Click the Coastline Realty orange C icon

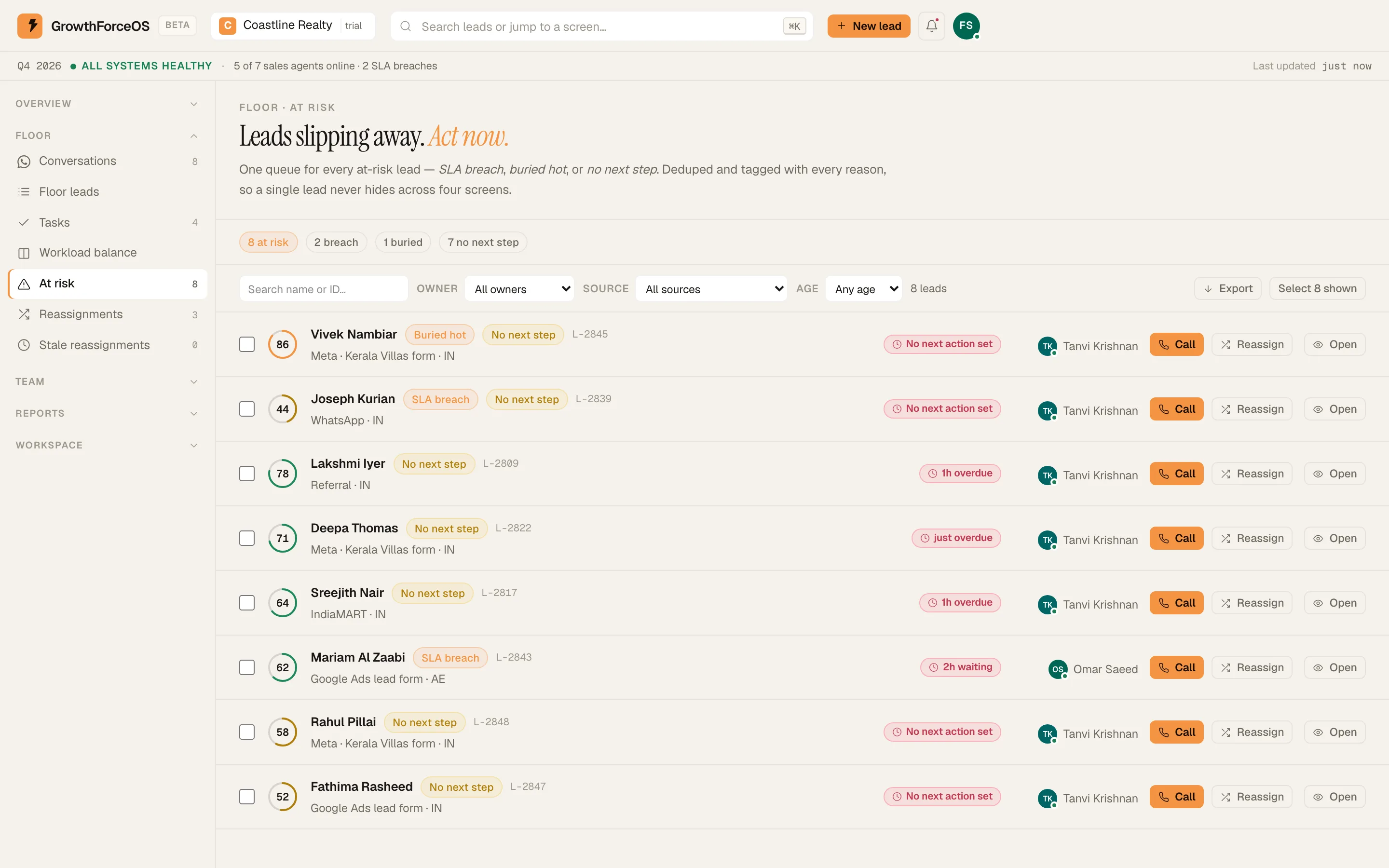point(228,26)
